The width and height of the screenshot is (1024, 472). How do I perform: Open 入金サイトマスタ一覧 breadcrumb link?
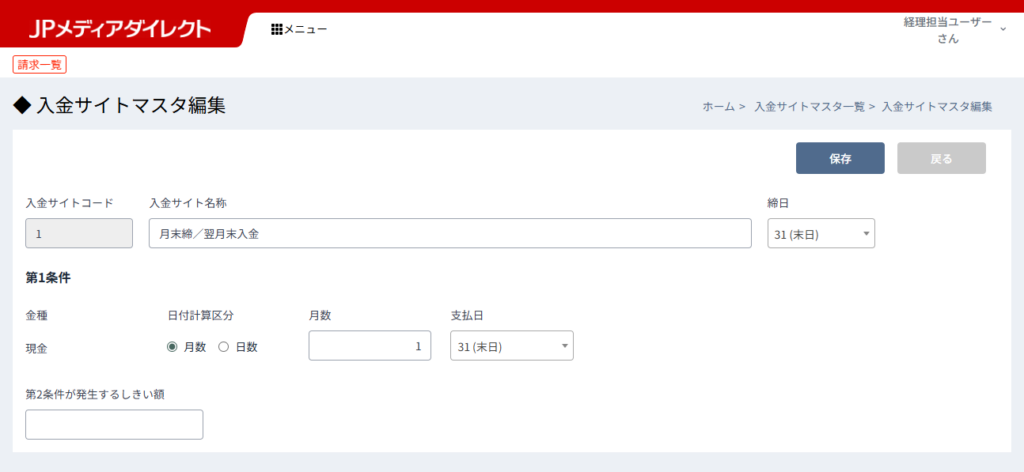tap(808, 106)
